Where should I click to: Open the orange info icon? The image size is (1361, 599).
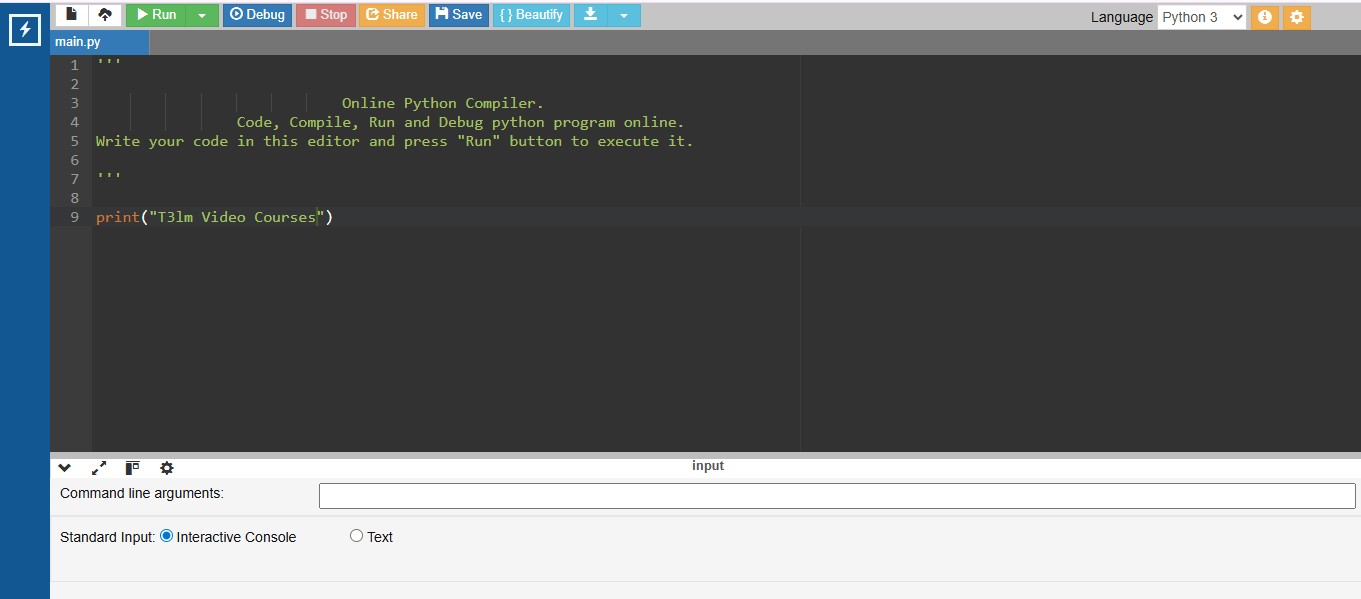pos(1264,17)
